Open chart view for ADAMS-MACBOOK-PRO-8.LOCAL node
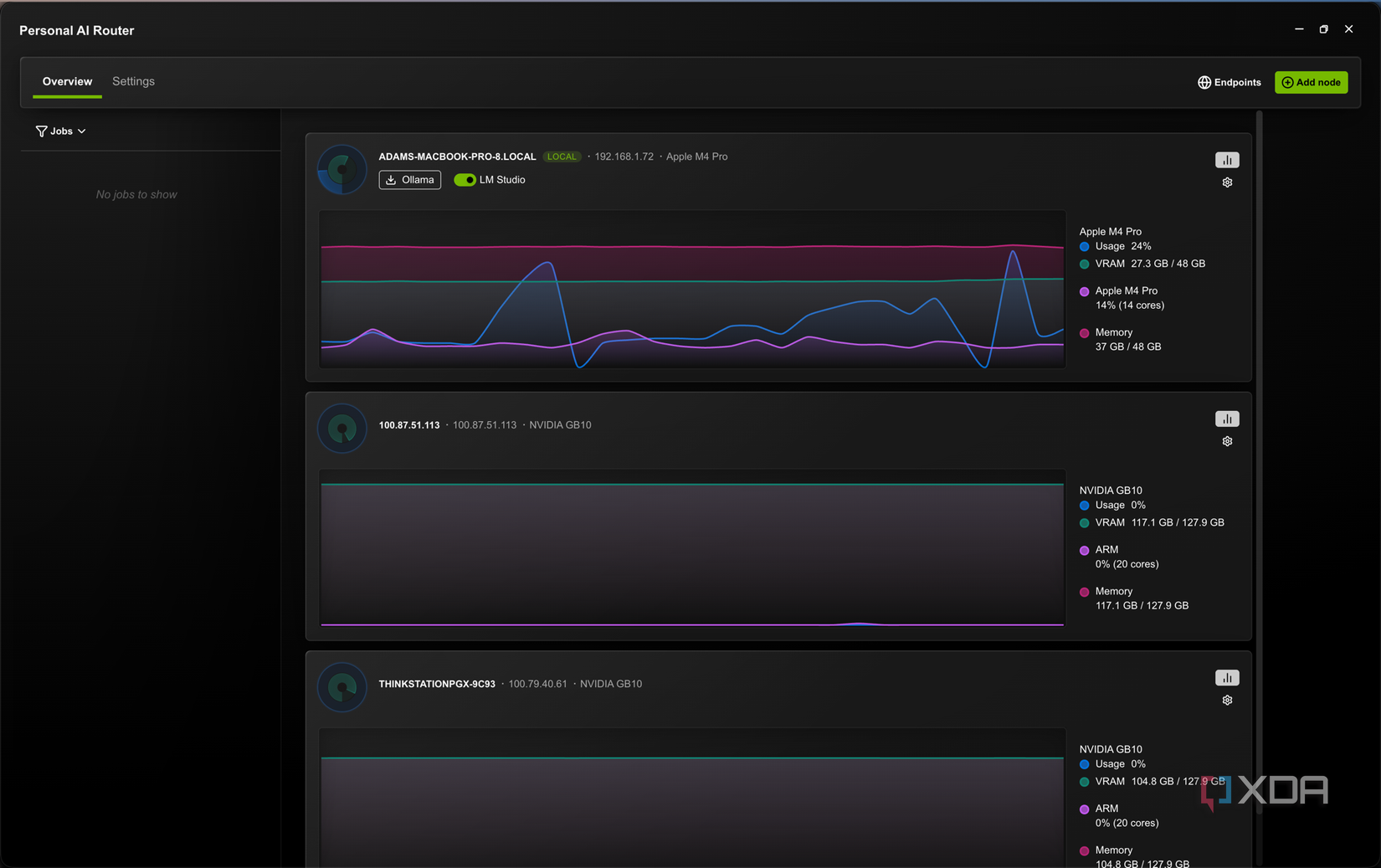 pos(1227,160)
